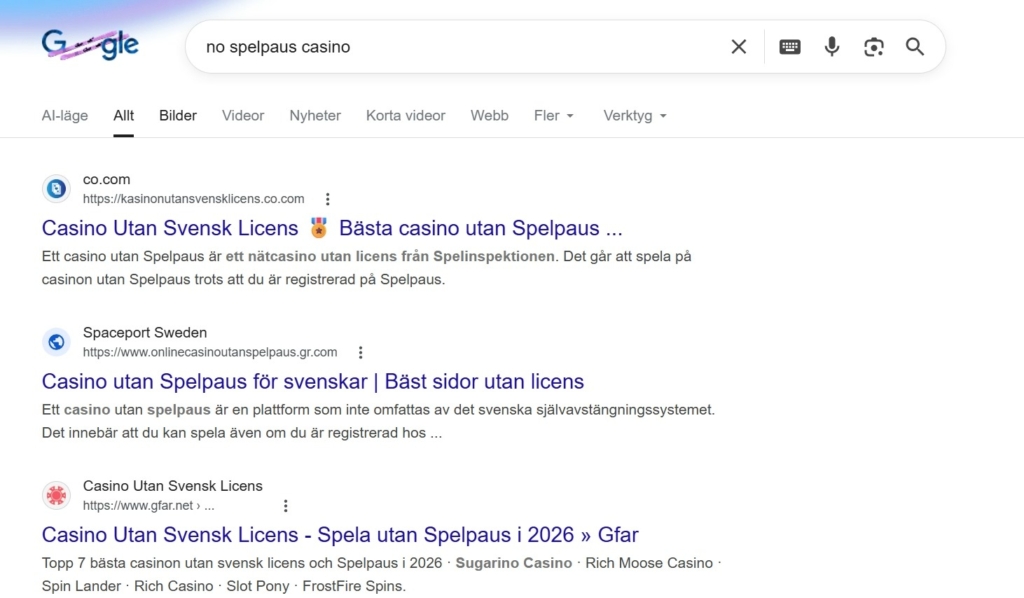
Task: Open the Gfar "Spela utan Spelpaus" result
Action: (x=340, y=534)
